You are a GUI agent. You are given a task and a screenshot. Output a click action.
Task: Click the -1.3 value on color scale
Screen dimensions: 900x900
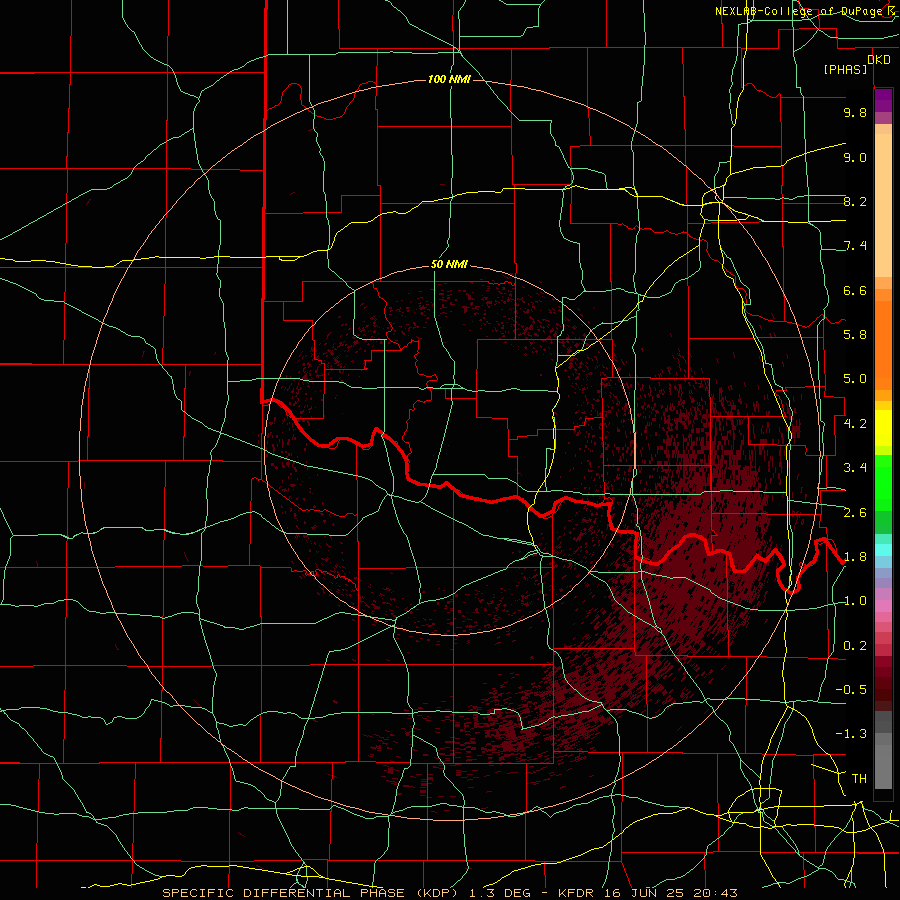pos(851,734)
